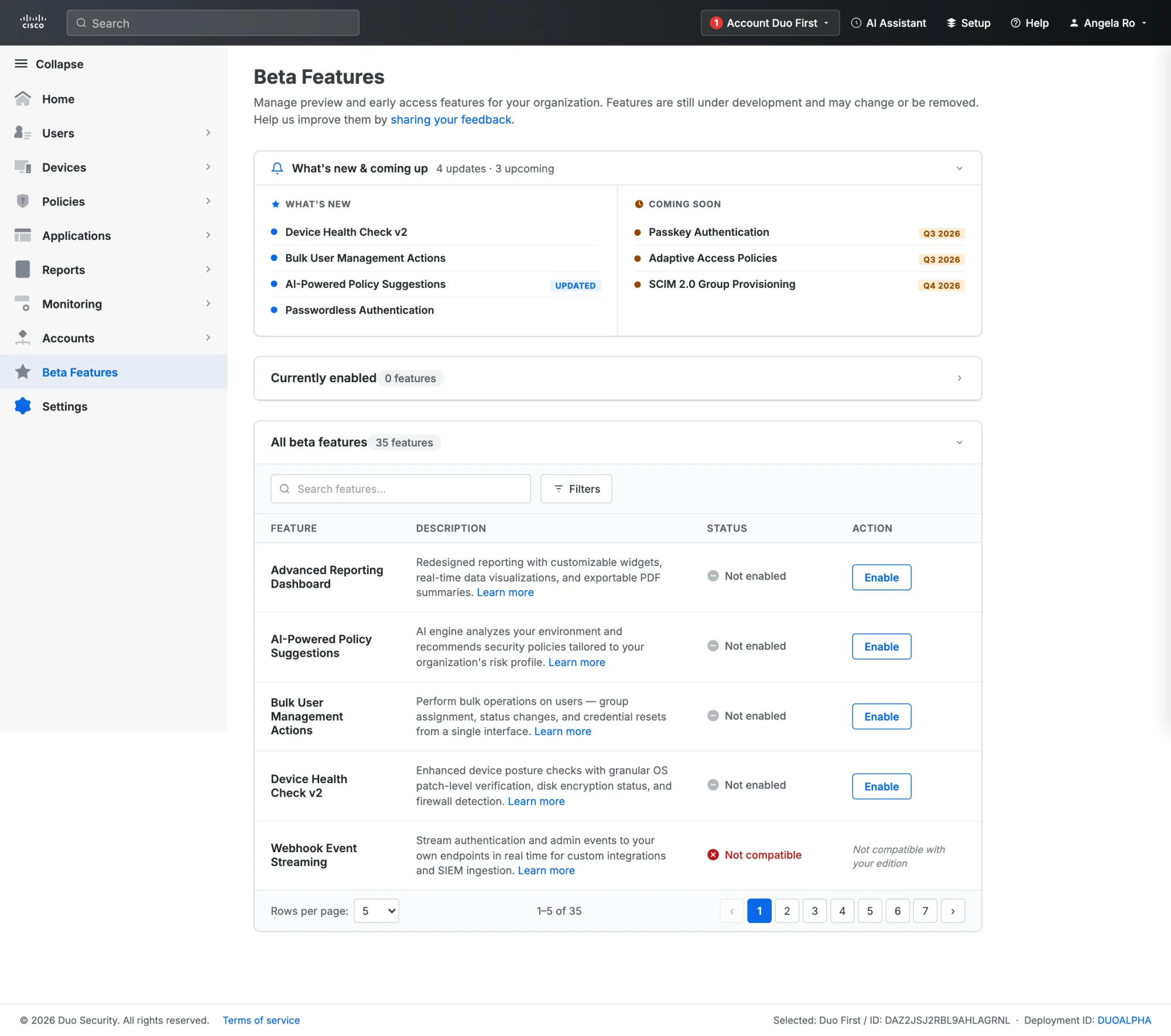The height and width of the screenshot is (1036, 1171).
Task: Click Not enabled icon for Advanced Reporting Dashboard
Action: tap(713, 576)
